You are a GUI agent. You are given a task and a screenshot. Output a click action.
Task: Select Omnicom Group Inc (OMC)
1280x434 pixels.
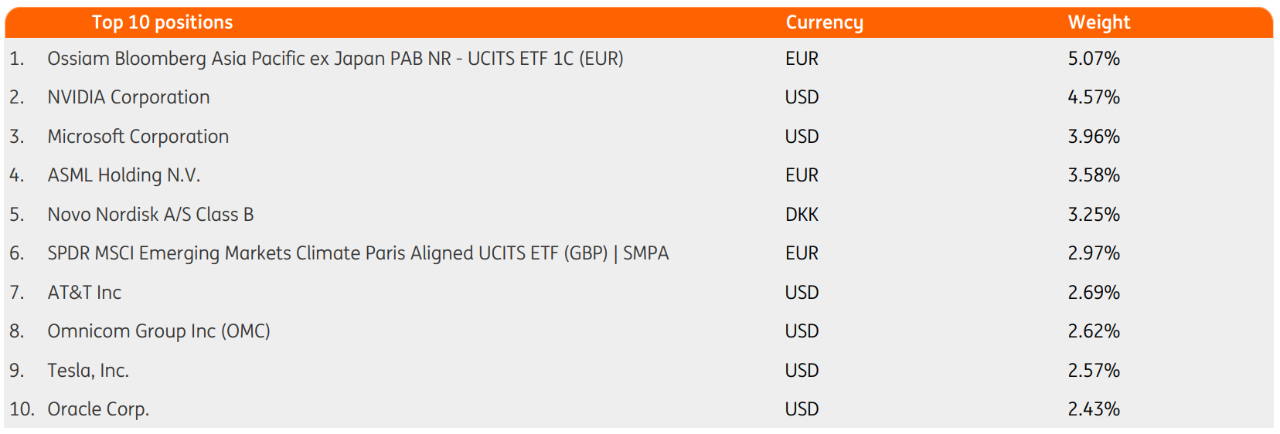pyautogui.click(x=159, y=332)
